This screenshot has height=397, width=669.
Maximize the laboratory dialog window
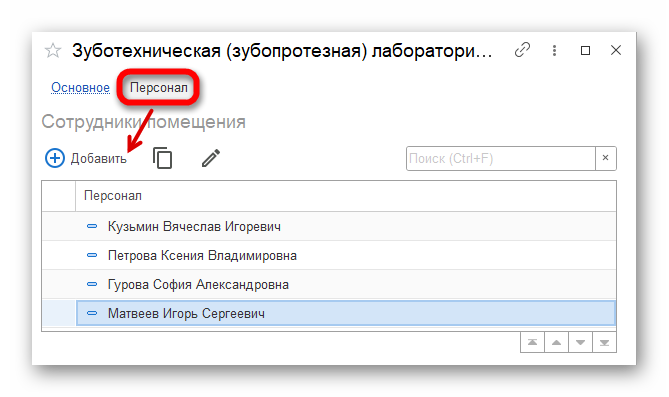[x=585, y=50]
